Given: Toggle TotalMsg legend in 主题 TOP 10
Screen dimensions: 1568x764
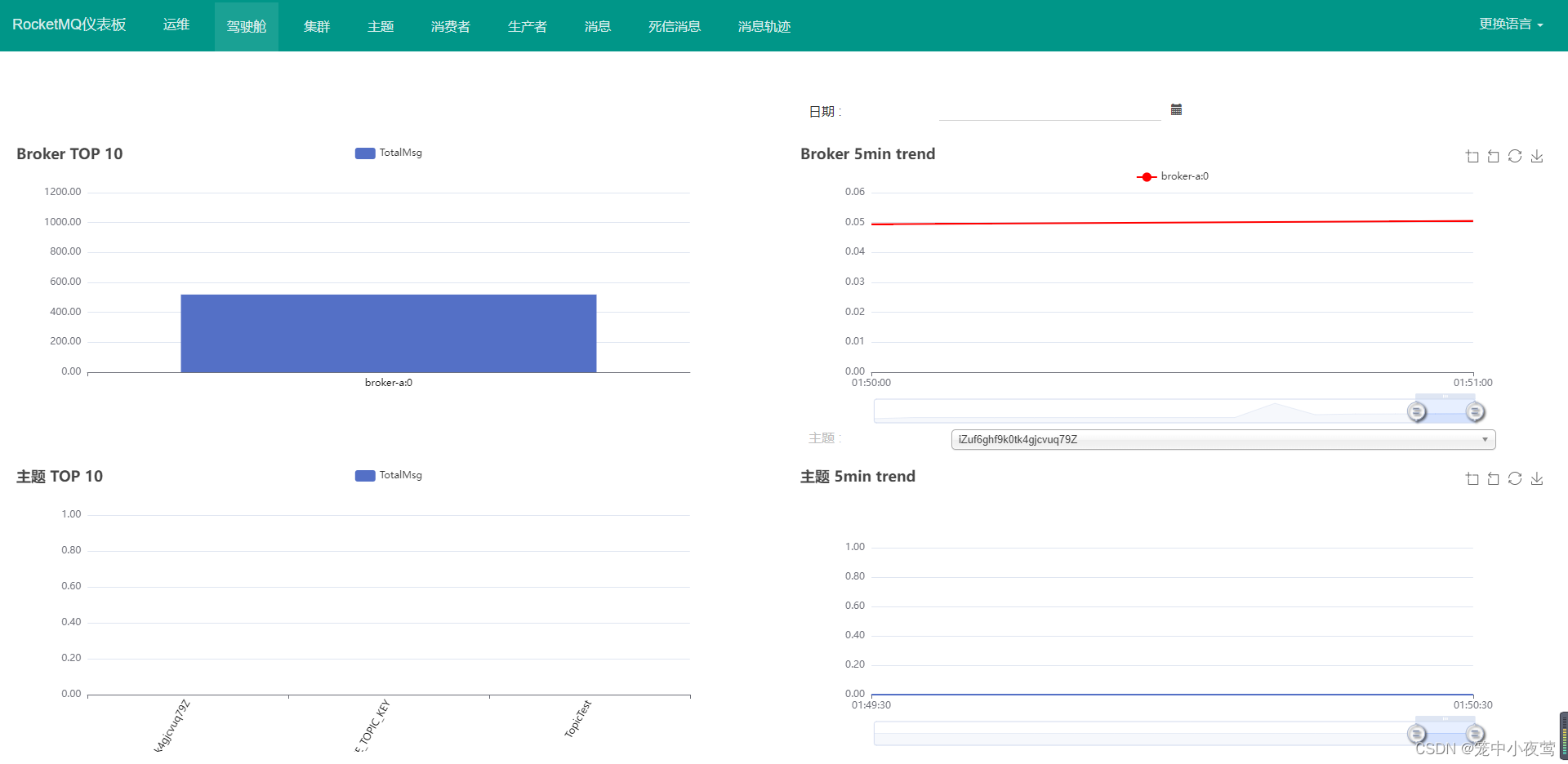Looking at the screenshot, I should pyautogui.click(x=389, y=475).
